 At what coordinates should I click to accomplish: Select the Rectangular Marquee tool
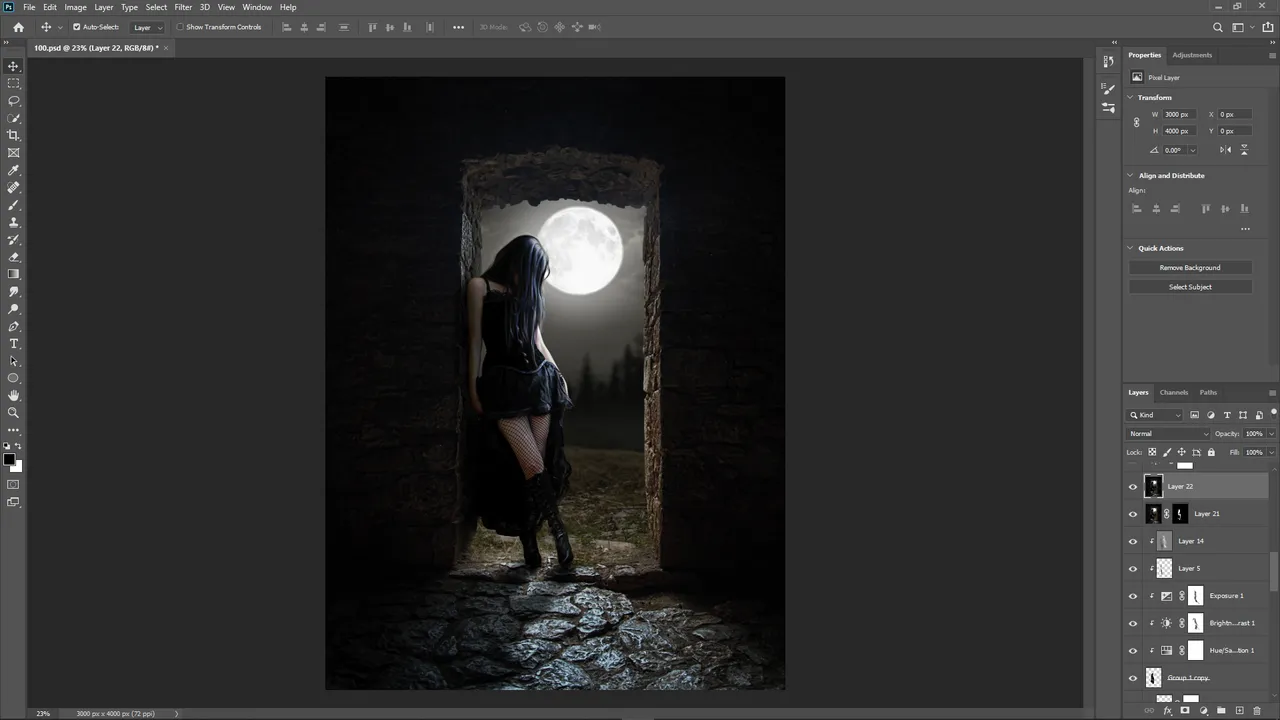13,83
